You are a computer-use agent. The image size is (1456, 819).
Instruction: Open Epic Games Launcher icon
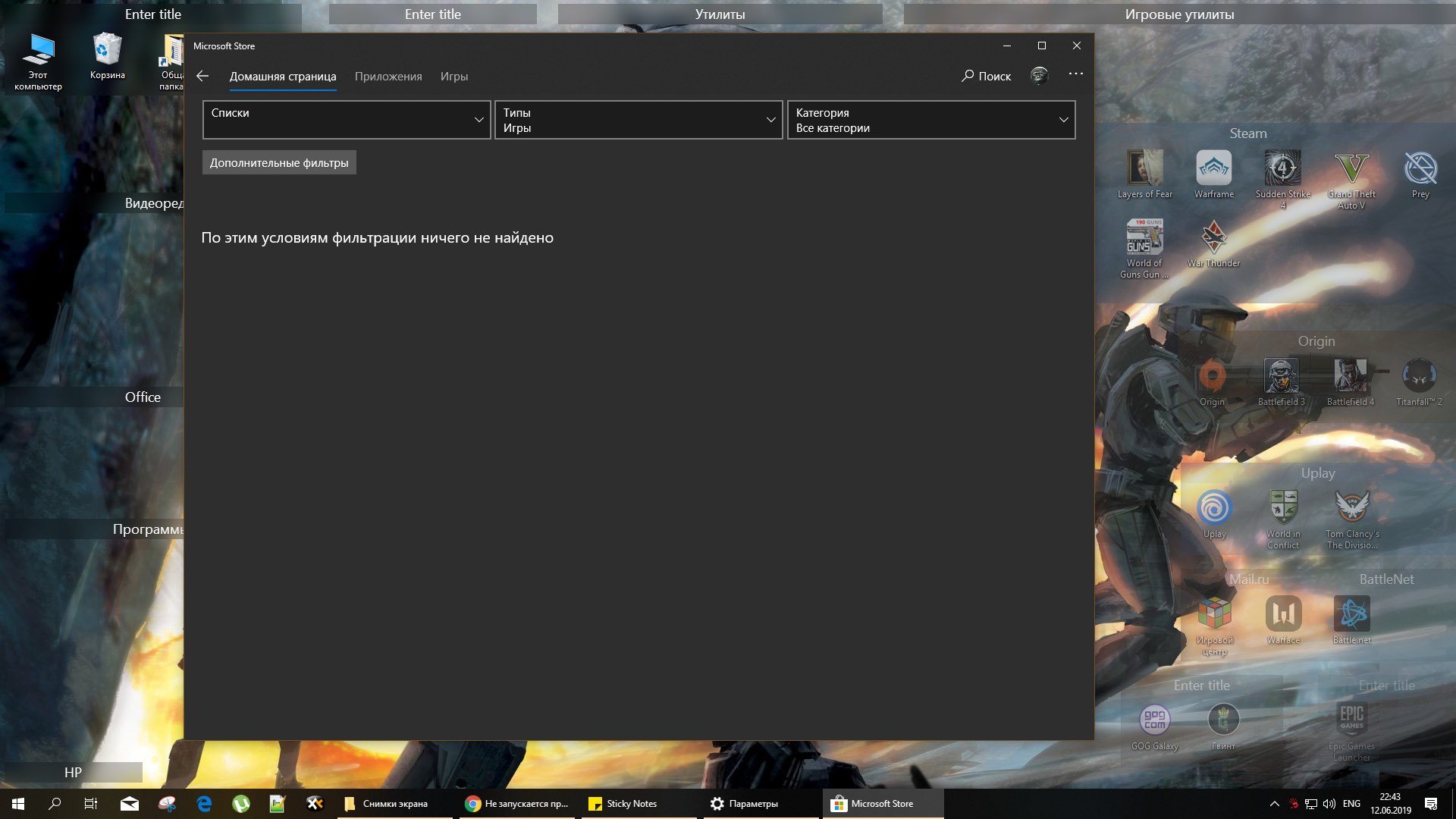[x=1352, y=720]
